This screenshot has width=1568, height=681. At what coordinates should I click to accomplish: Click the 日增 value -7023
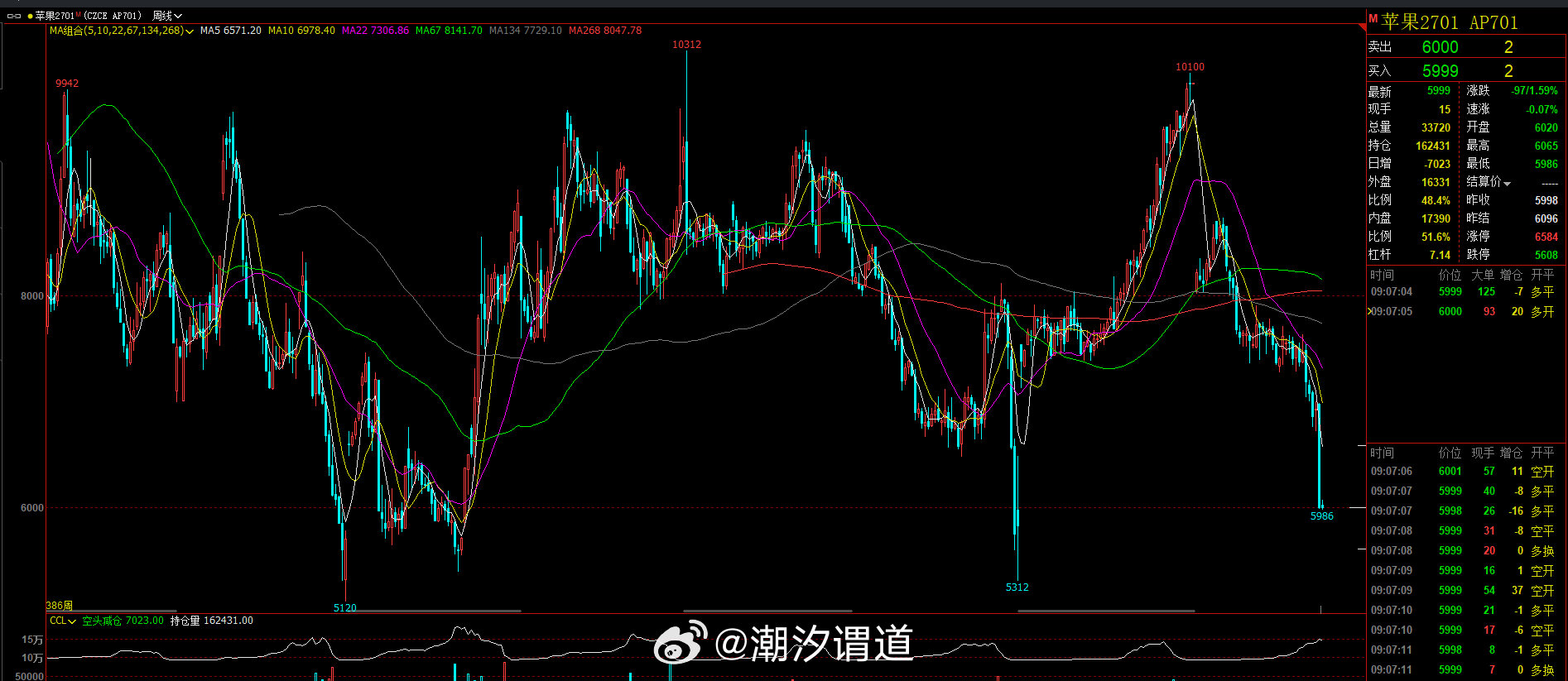[x=1437, y=164]
